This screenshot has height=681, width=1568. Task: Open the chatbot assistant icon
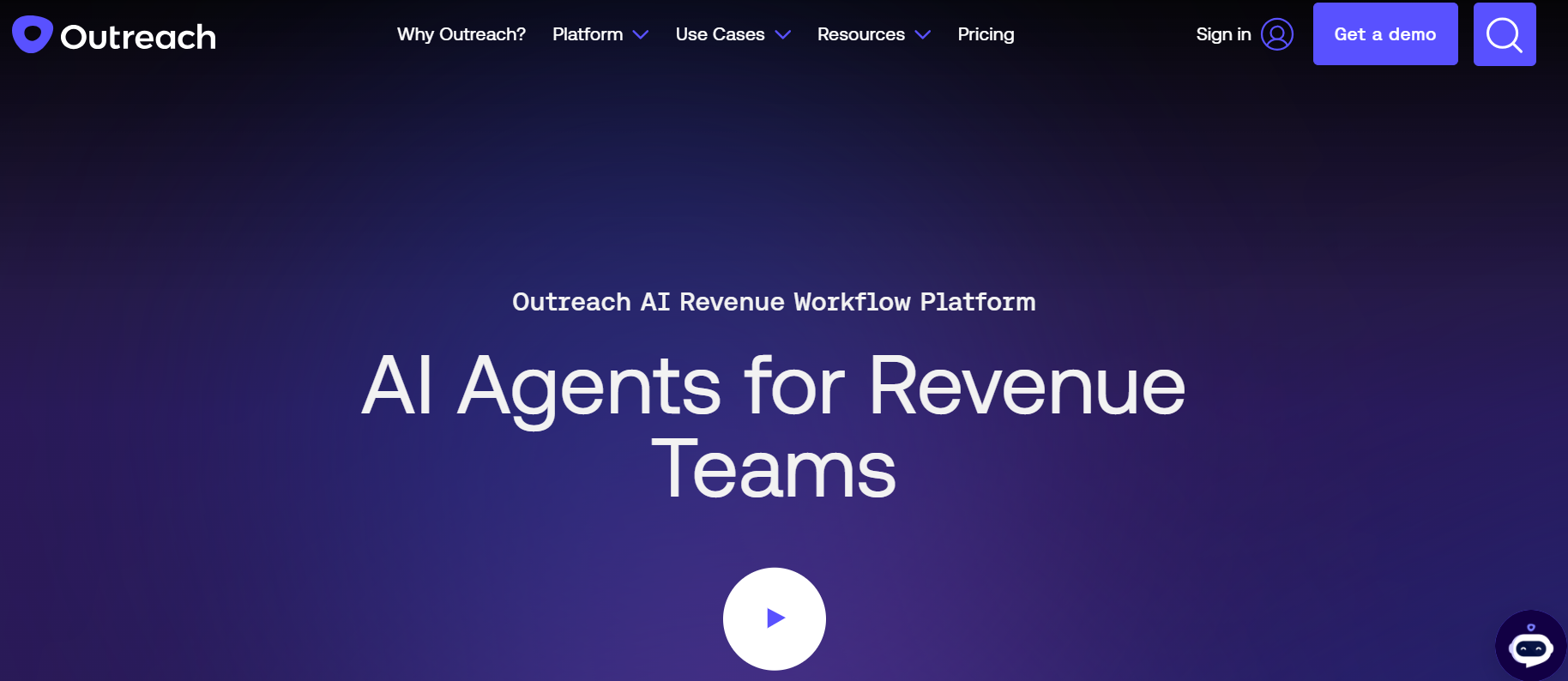coord(1531,646)
